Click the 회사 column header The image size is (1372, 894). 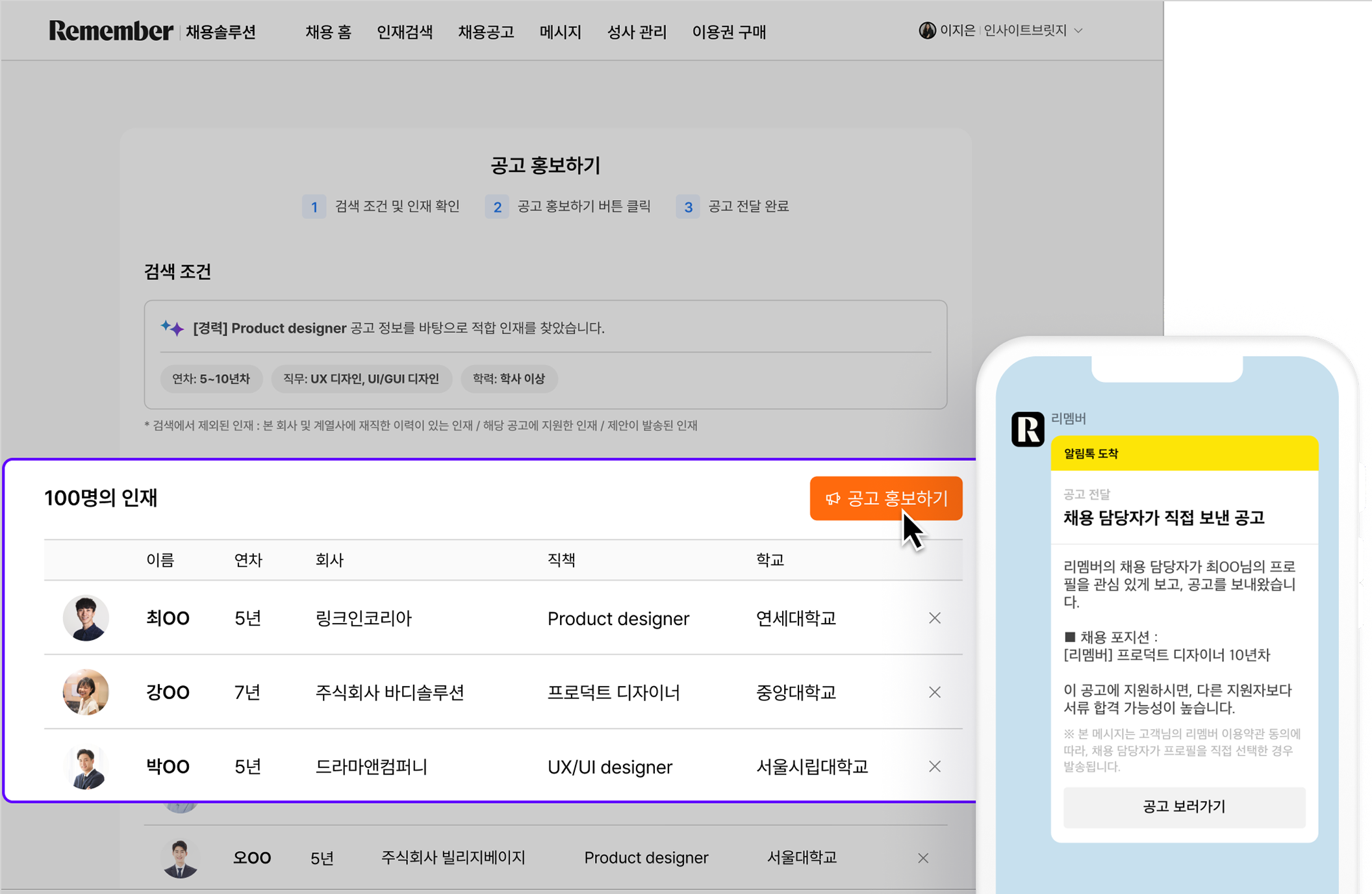pos(329,560)
